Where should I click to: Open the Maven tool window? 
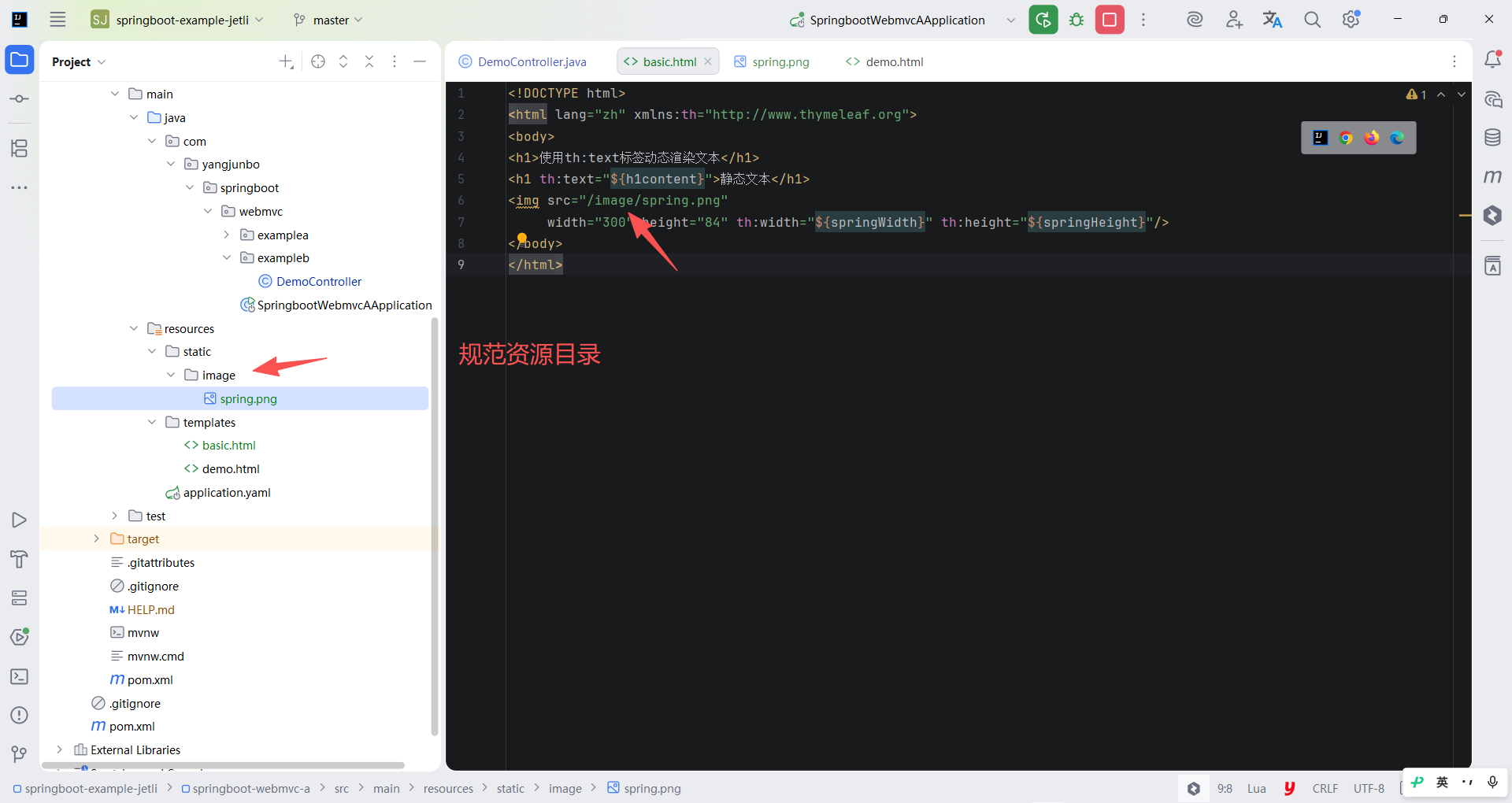(x=1492, y=176)
